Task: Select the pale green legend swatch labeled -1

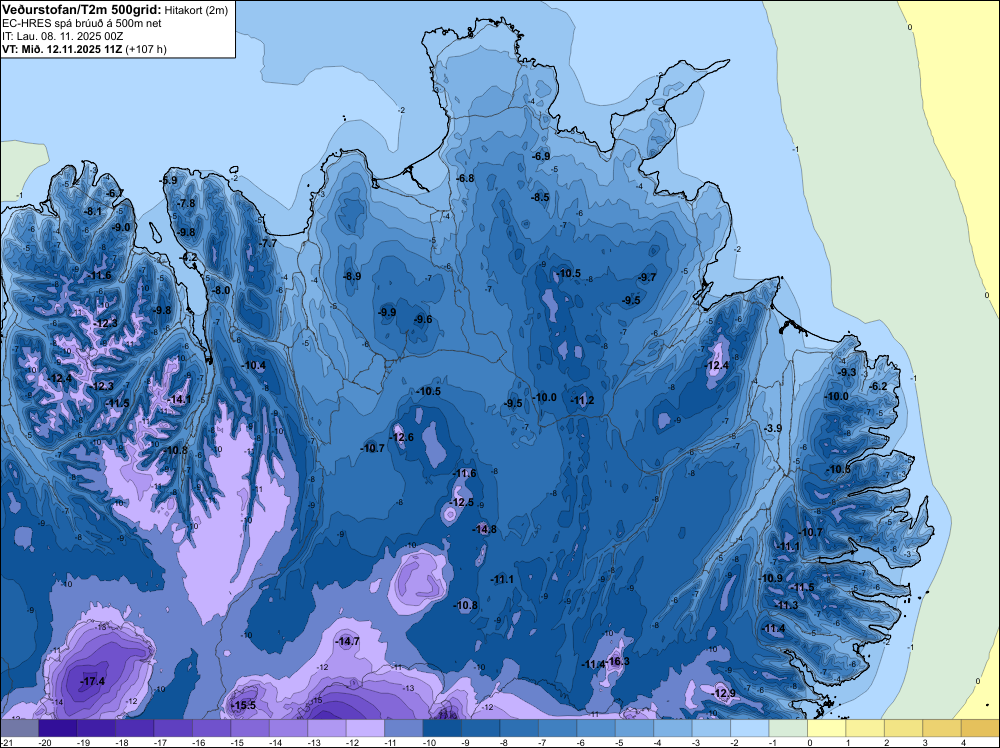Action: tap(788, 728)
